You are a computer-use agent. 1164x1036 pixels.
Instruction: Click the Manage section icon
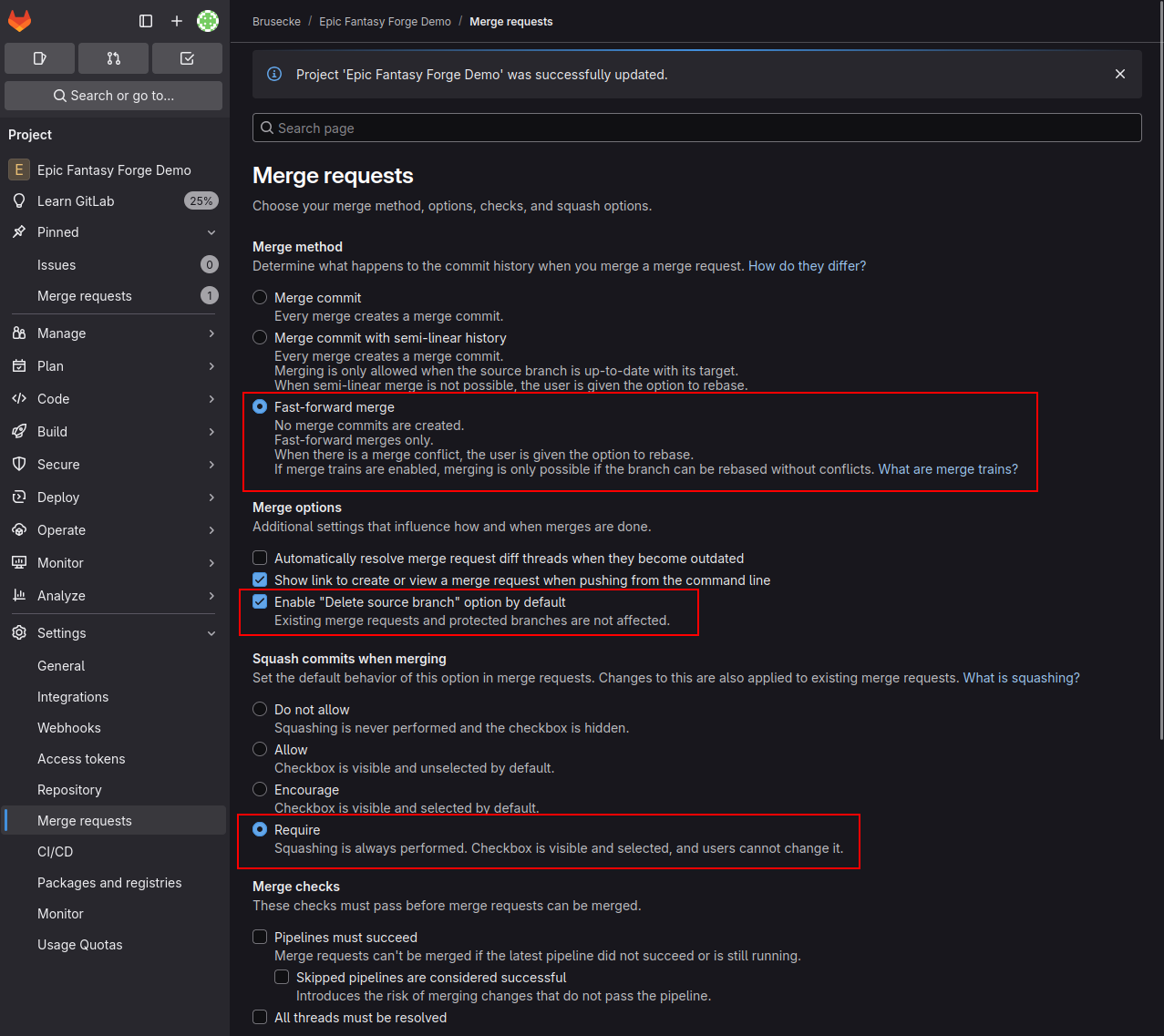[x=19, y=333]
